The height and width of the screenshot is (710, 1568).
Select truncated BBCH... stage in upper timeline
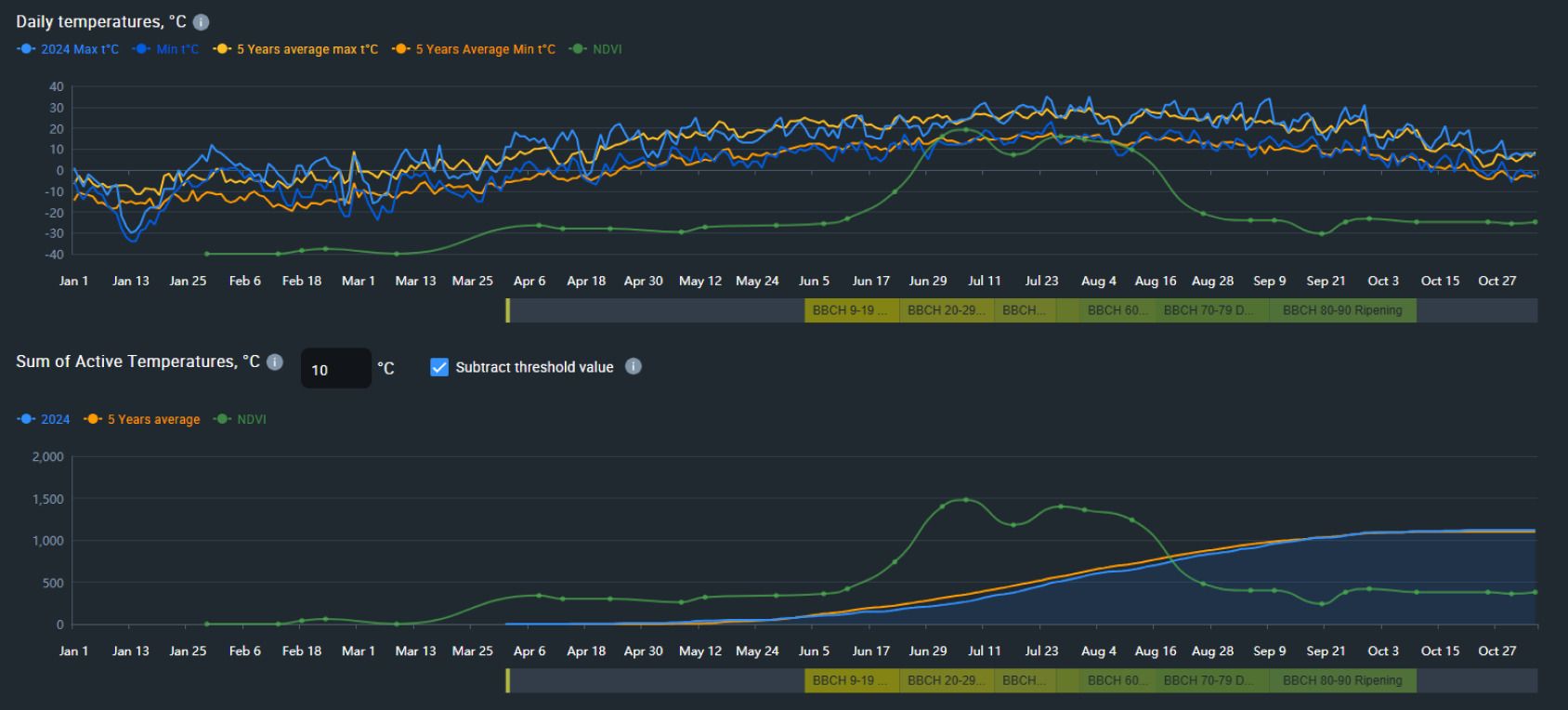tap(1026, 310)
